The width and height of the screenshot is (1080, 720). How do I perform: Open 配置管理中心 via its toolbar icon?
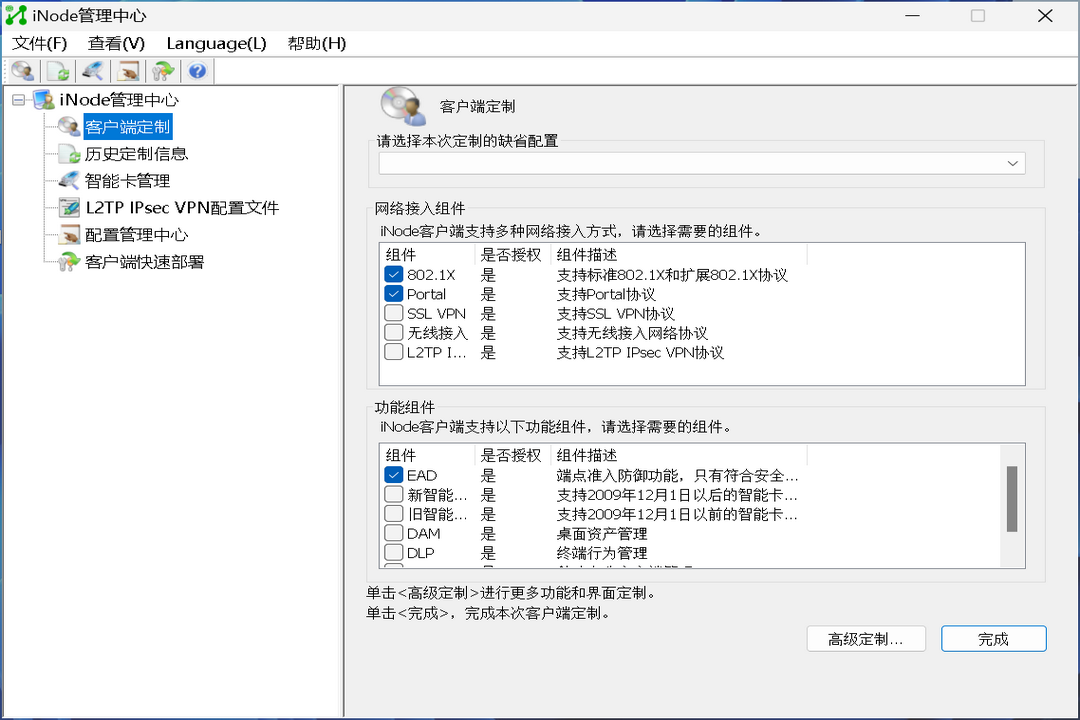tap(127, 70)
